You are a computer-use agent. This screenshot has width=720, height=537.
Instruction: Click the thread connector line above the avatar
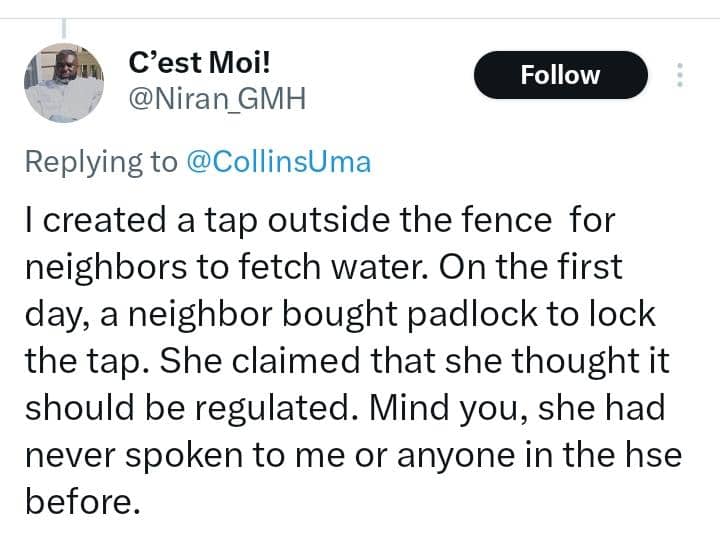(64, 27)
